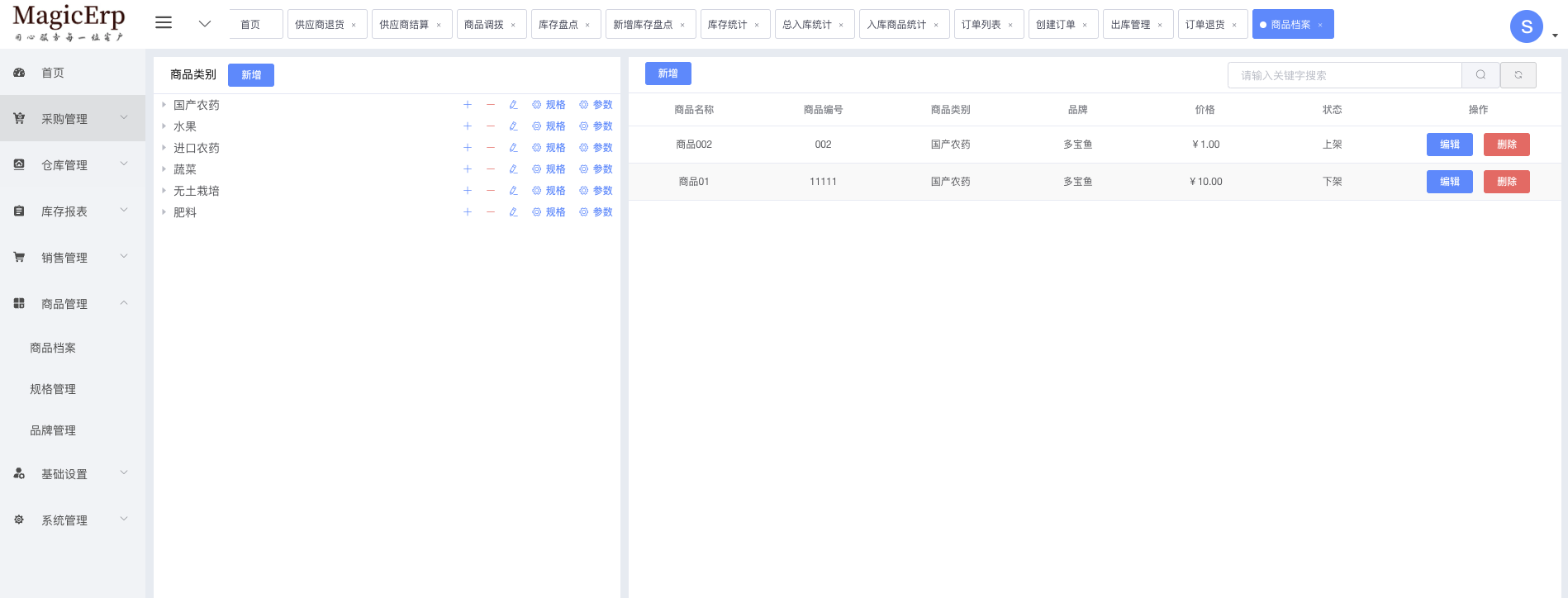Click the plus icon for 国产农药
Viewport: 1568px width, 598px height.
pyautogui.click(x=468, y=105)
